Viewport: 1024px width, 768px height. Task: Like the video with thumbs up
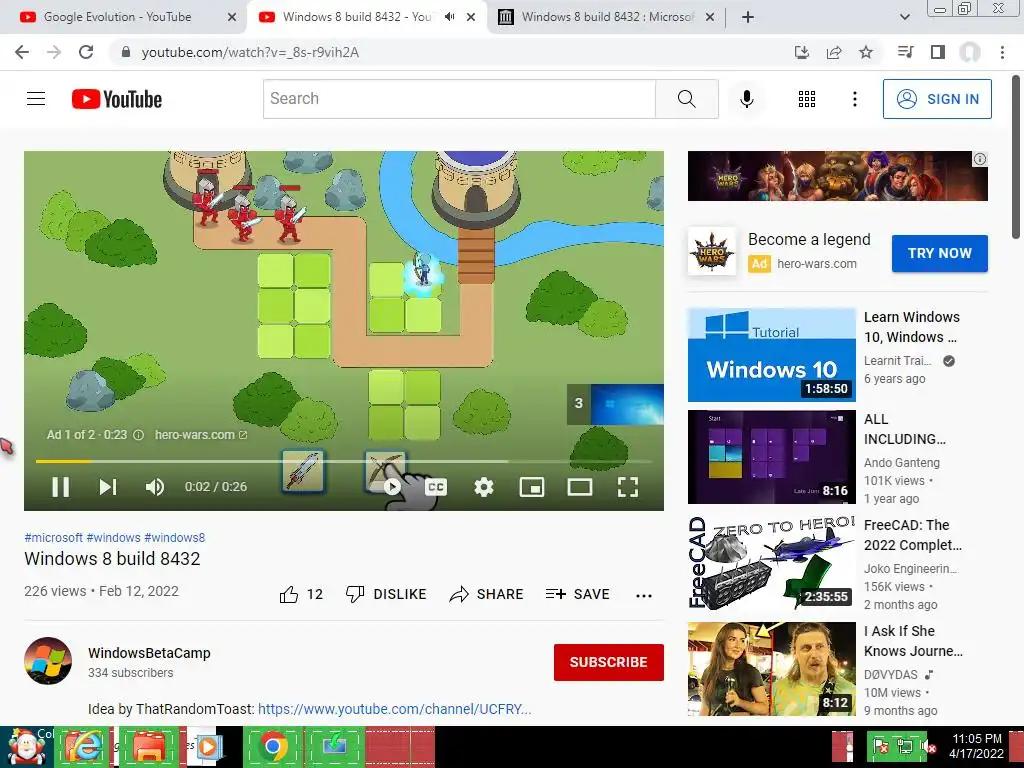[301, 594]
